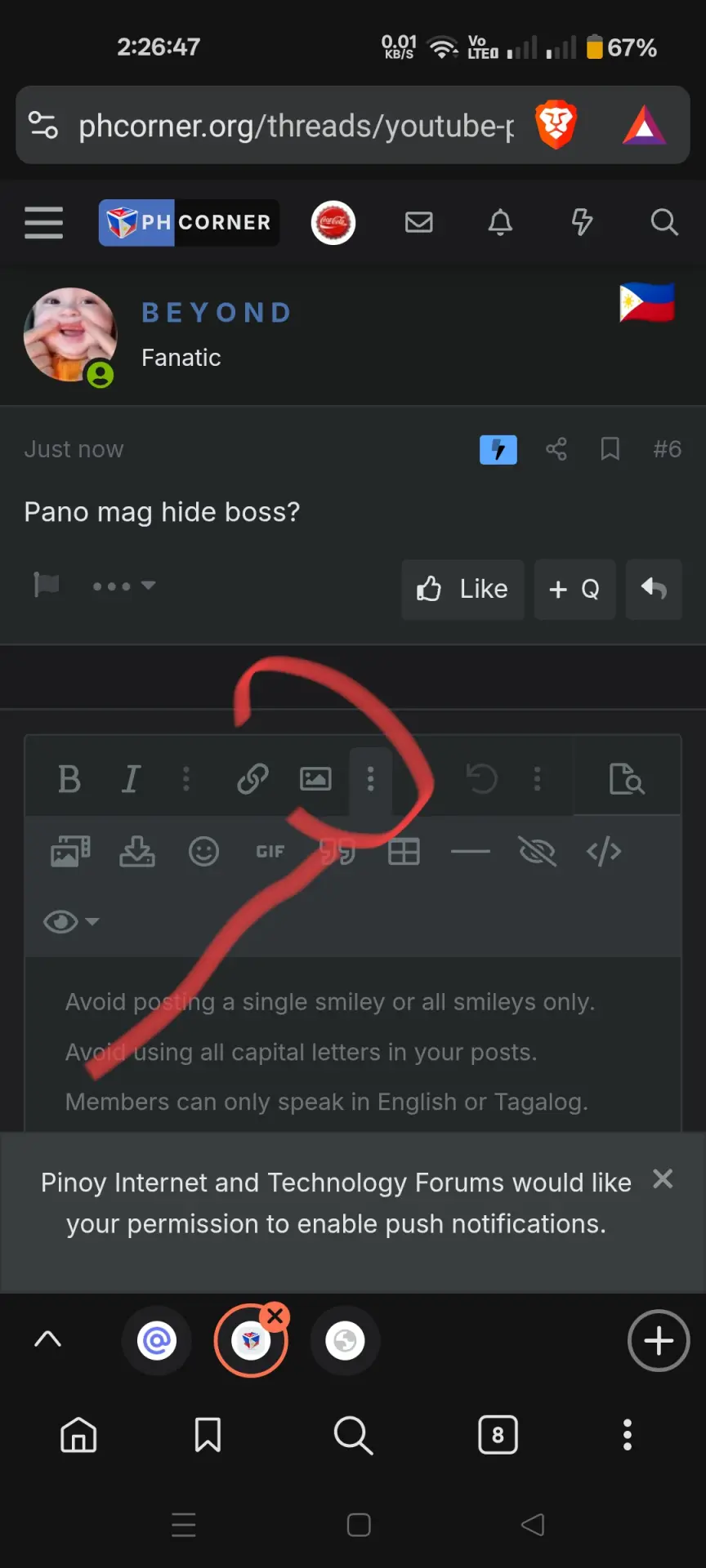
Task: Open site settings in address bar
Action: (x=43, y=125)
